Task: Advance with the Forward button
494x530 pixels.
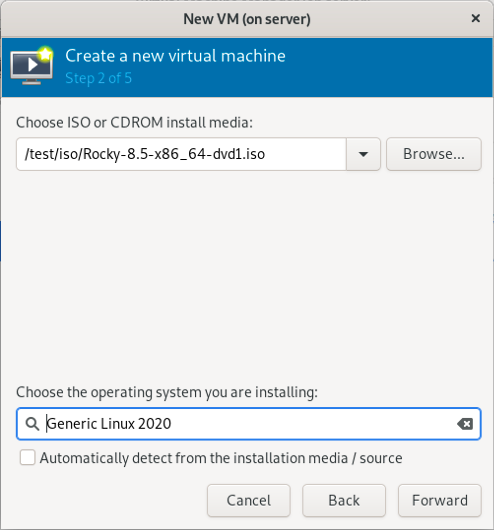Action: click(440, 501)
